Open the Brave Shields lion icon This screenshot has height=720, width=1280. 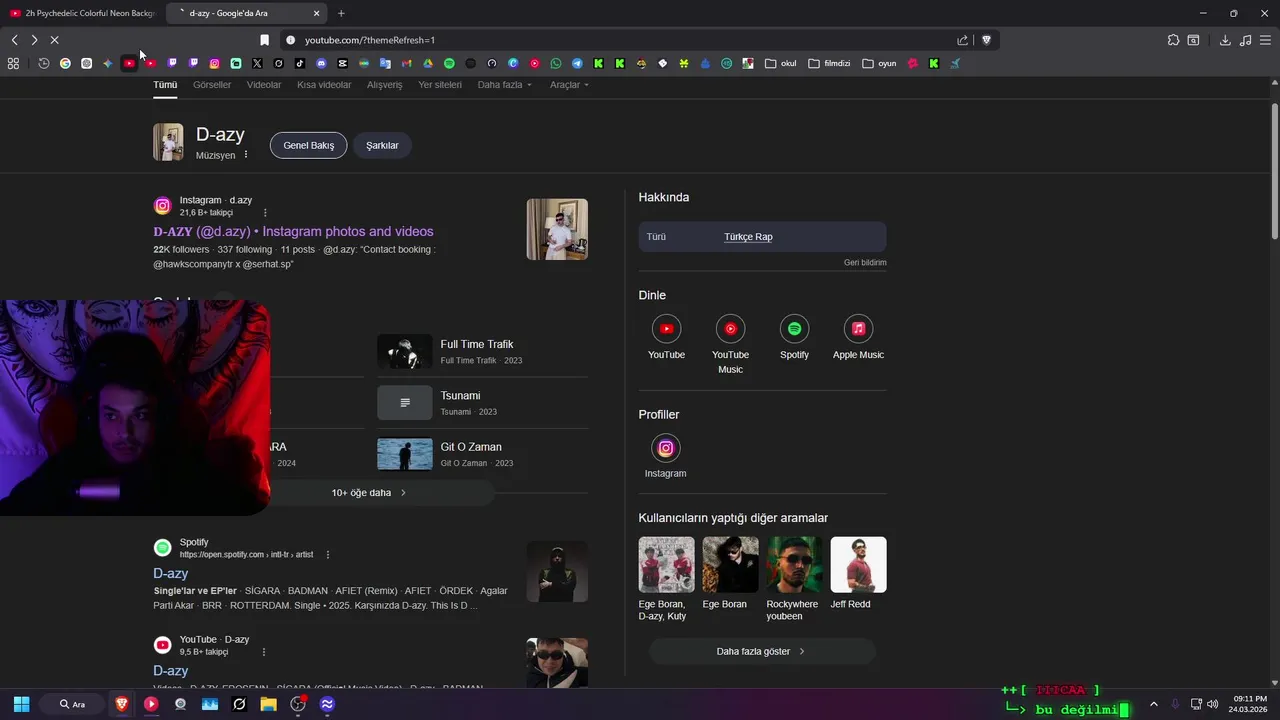tap(986, 40)
